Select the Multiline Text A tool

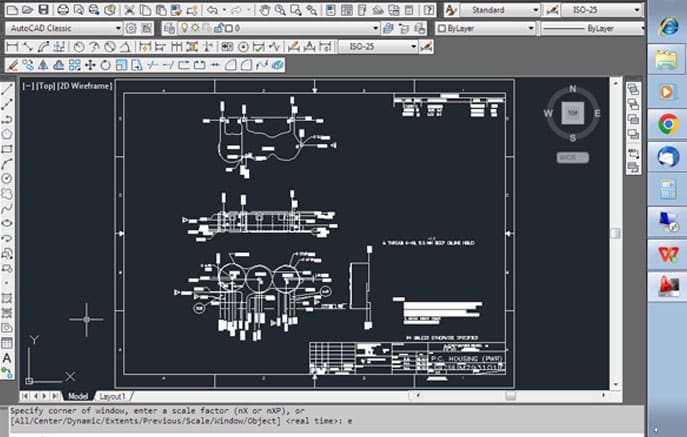tap(7, 358)
